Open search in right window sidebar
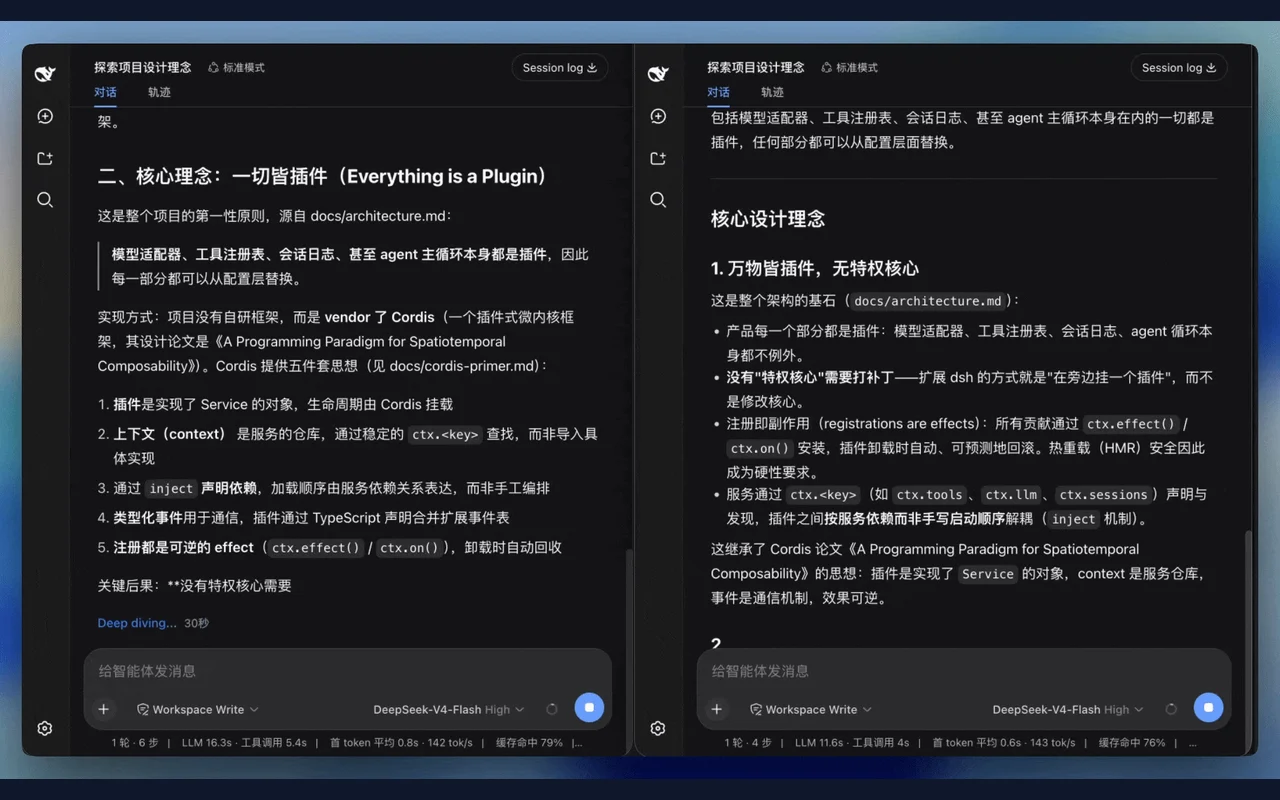Image resolution: width=1280 pixels, height=800 pixels. pyautogui.click(x=658, y=200)
